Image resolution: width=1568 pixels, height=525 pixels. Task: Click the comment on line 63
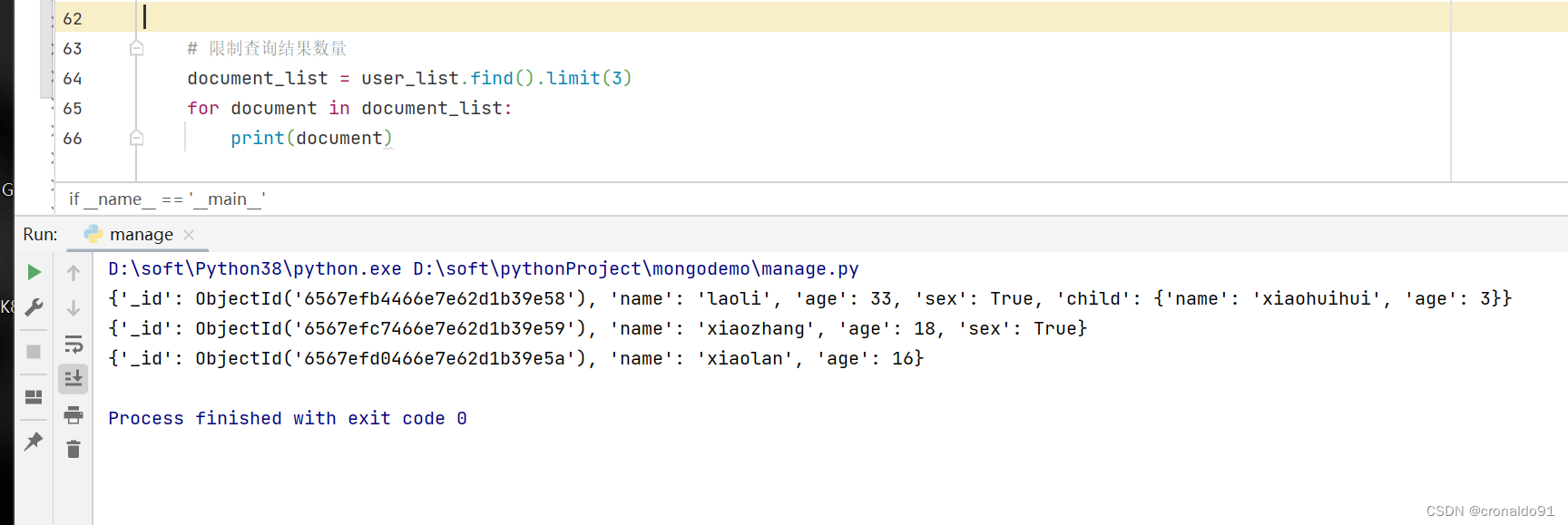point(267,48)
